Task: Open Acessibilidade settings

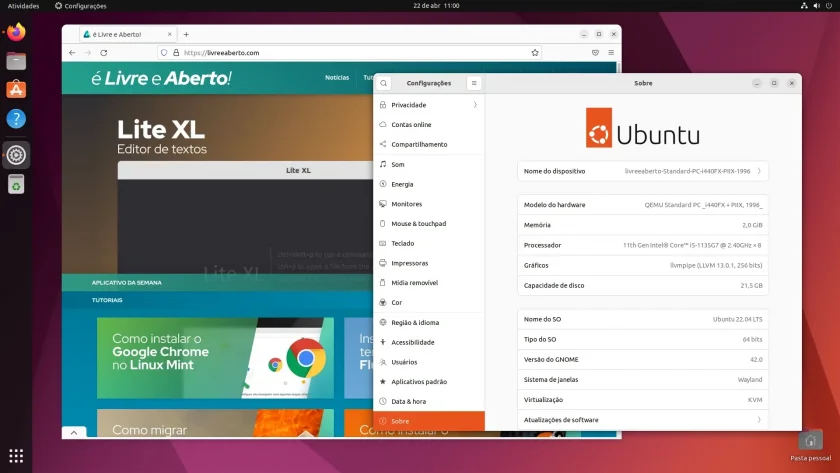Action: coord(429,342)
